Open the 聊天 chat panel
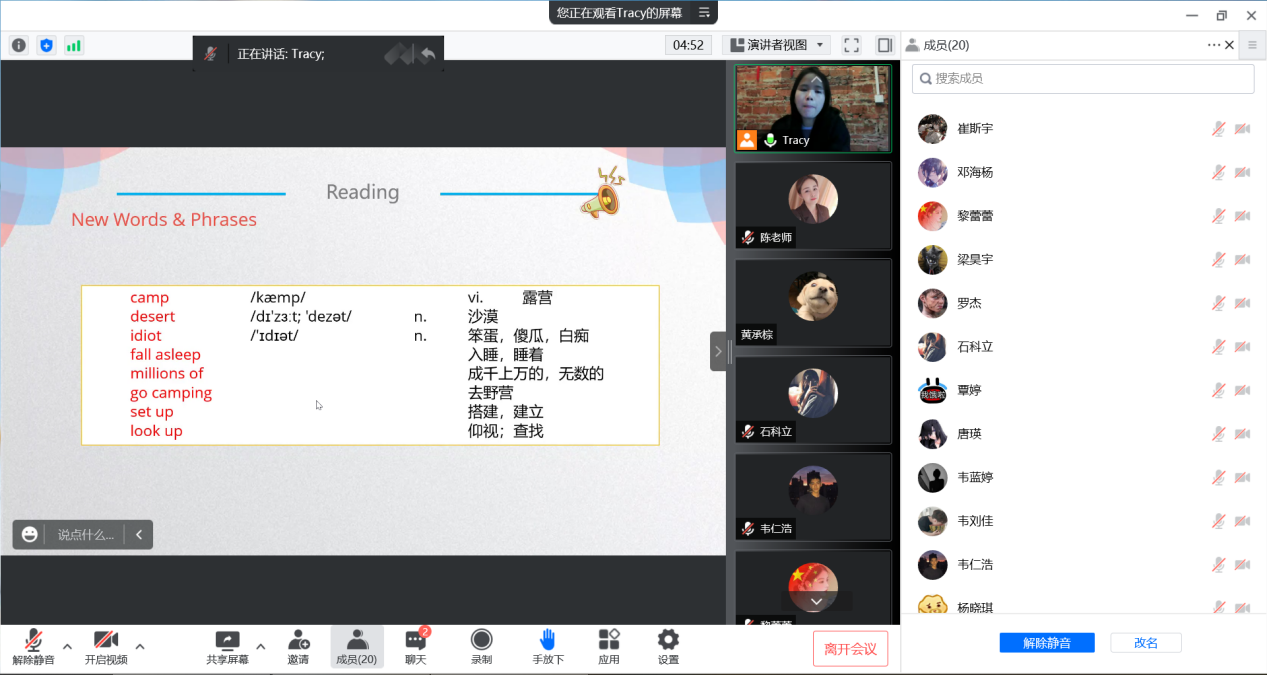 click(415, 641)
